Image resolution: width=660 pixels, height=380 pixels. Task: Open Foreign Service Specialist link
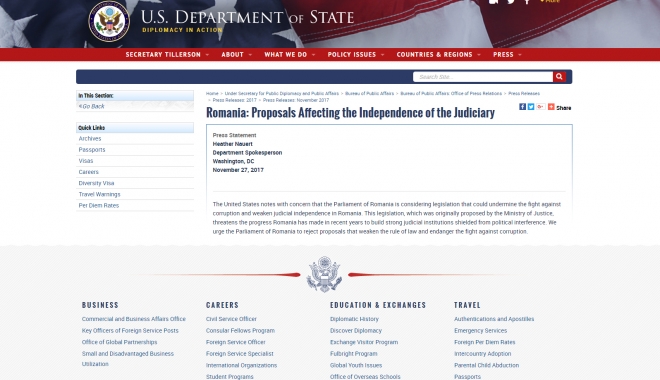(240, 354)
